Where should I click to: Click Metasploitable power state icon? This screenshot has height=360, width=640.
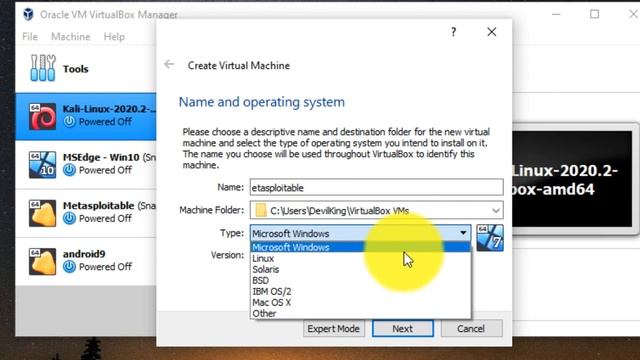(69, 218)
